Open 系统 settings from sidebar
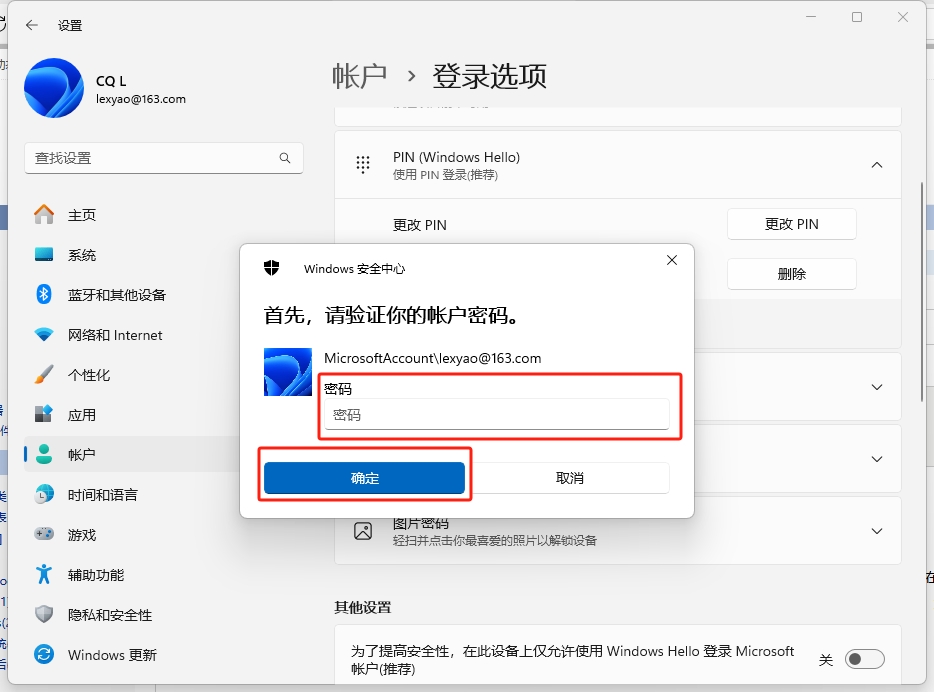The height and width of the screenshot is (692, 934). (80, 254)
